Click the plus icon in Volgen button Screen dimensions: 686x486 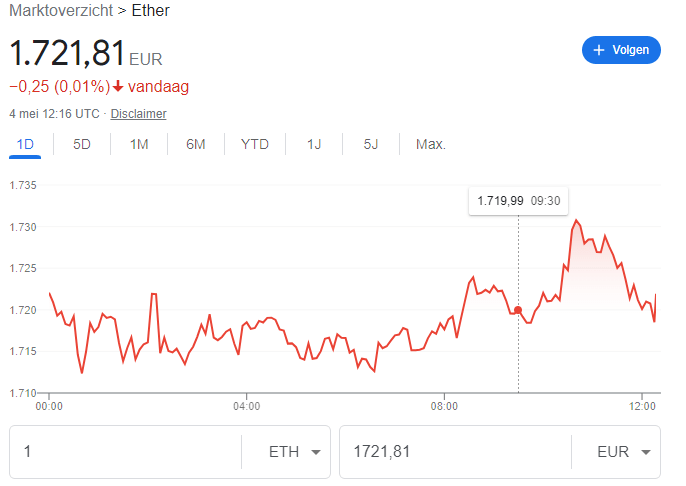pos(598,50)
